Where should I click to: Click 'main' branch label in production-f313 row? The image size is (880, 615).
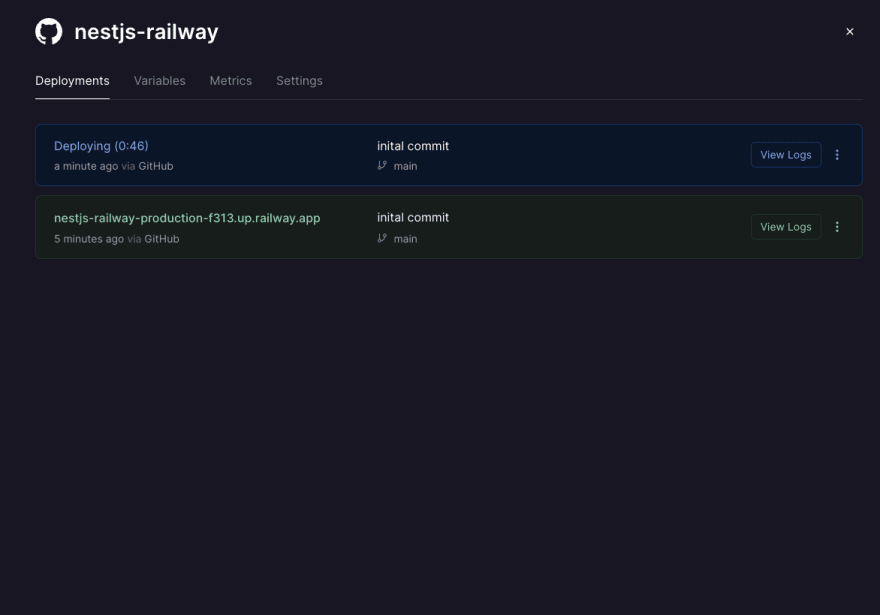[405, 239]
